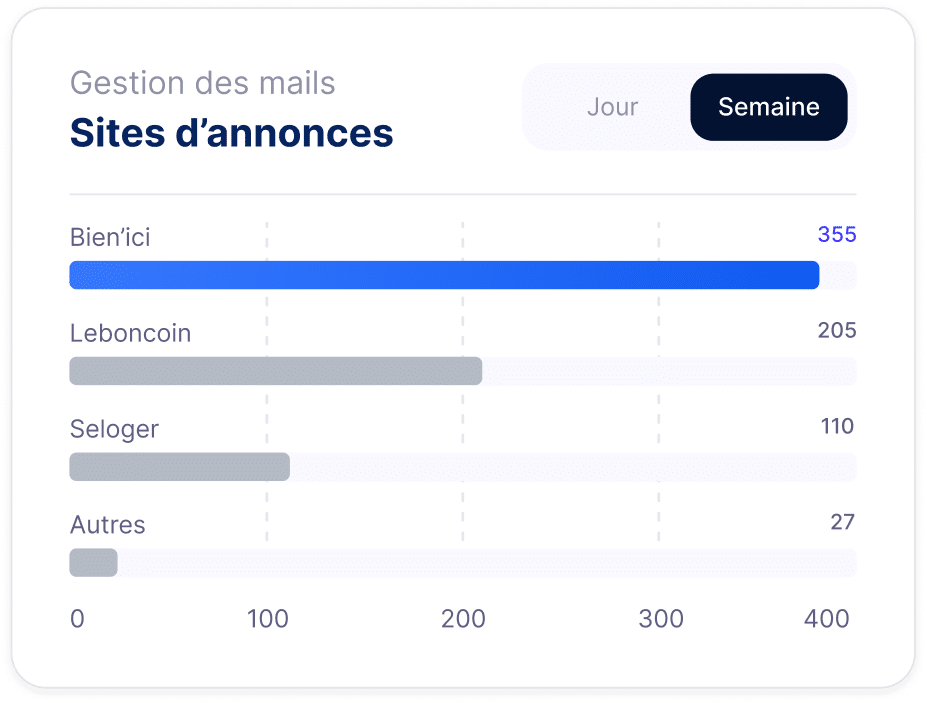Click the Sites d'annonces heading
The height and width of the screenshot is (703, 927).
[x=231, y=133]
